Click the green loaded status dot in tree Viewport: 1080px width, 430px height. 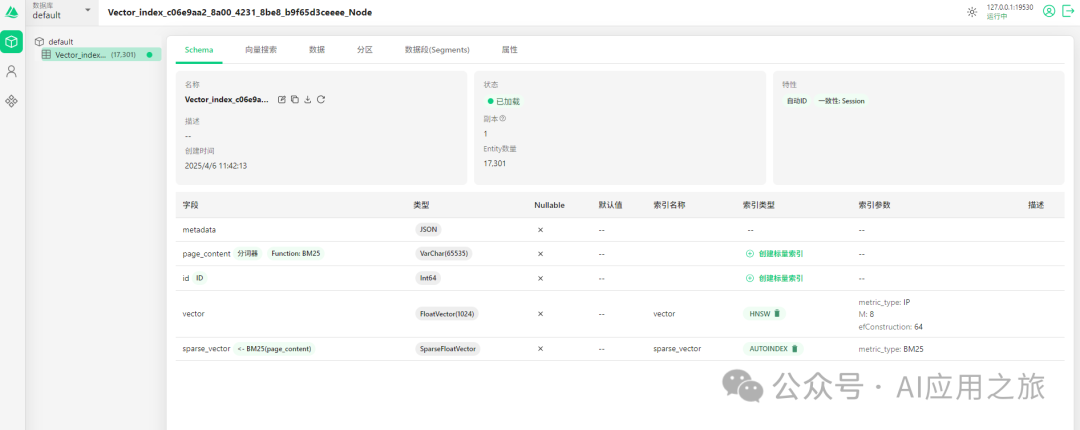(x=149, y=54)
